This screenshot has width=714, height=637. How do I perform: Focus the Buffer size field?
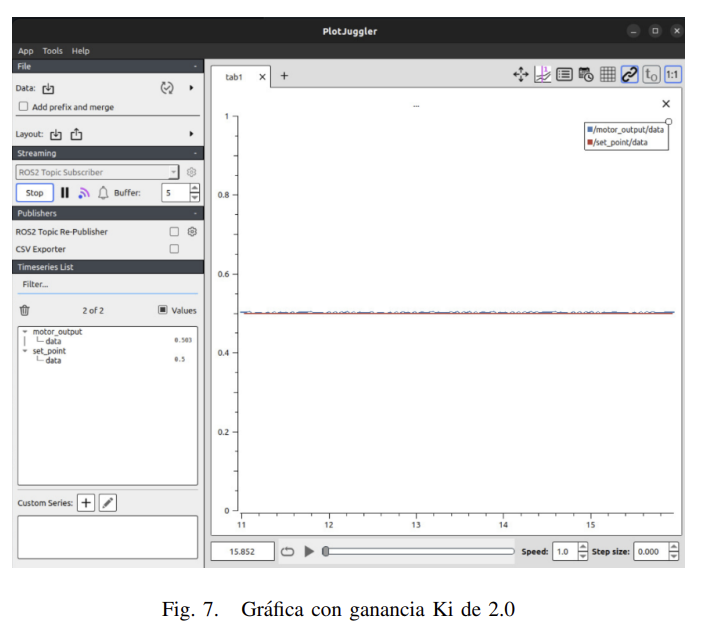coord(175,193)
